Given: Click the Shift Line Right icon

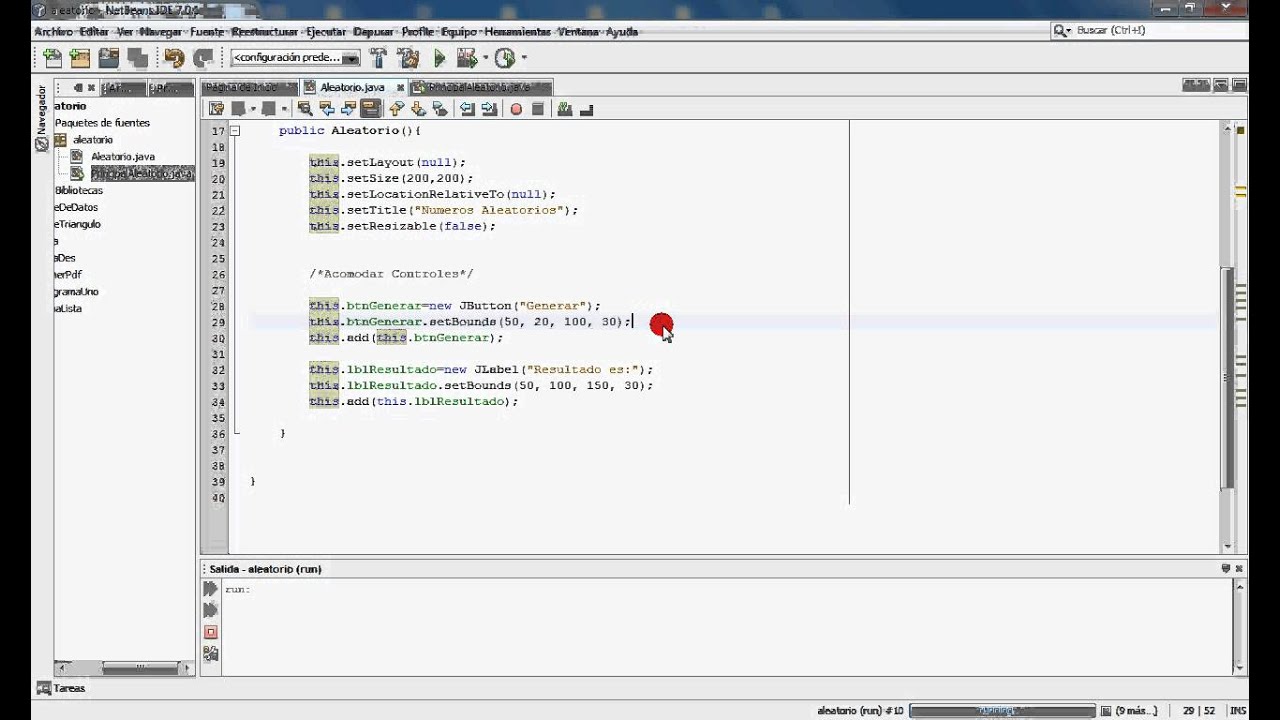Looking at the screenshot, I should [489, 108].
